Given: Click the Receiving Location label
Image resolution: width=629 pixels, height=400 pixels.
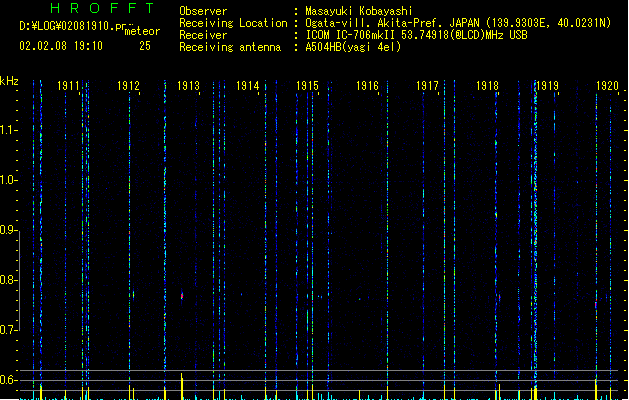Looking at the screenshot, I should point(233,23).
